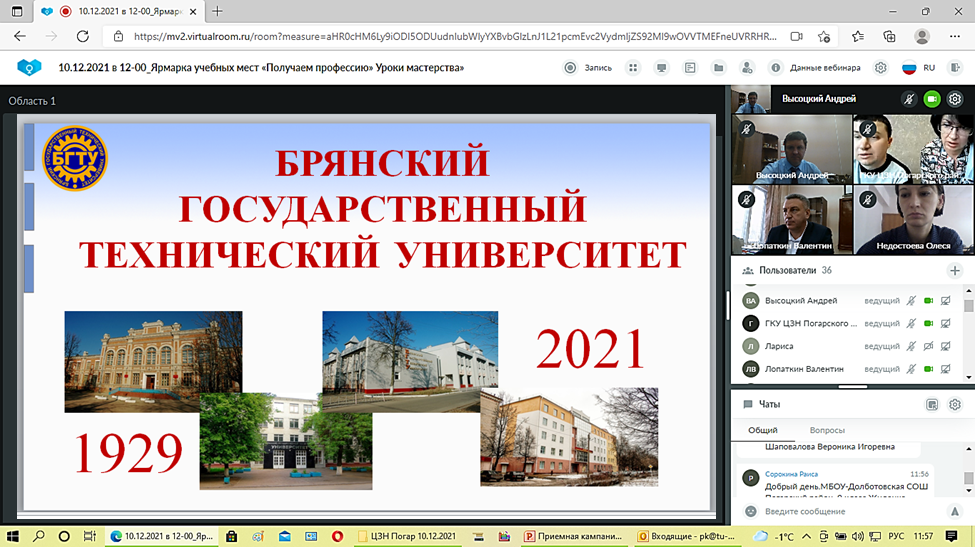
Task: Switch to Вопросы chat tab
Action: 827,430
